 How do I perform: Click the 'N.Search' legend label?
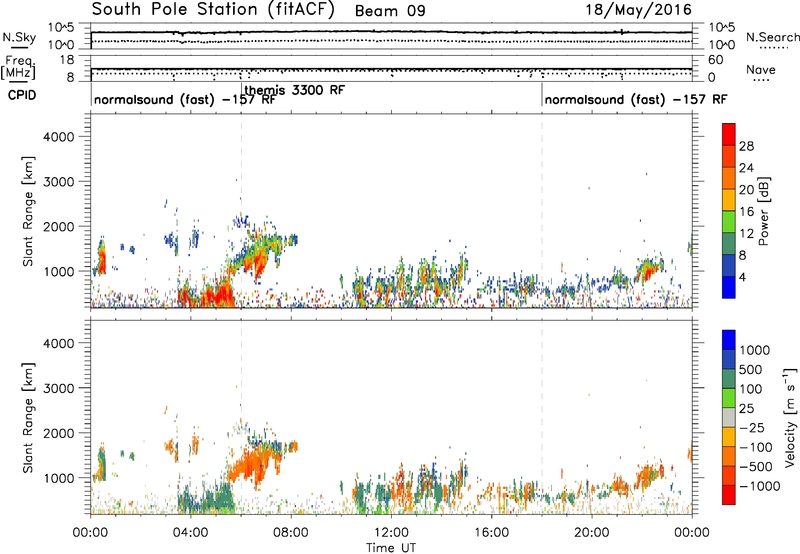(772, 37)
